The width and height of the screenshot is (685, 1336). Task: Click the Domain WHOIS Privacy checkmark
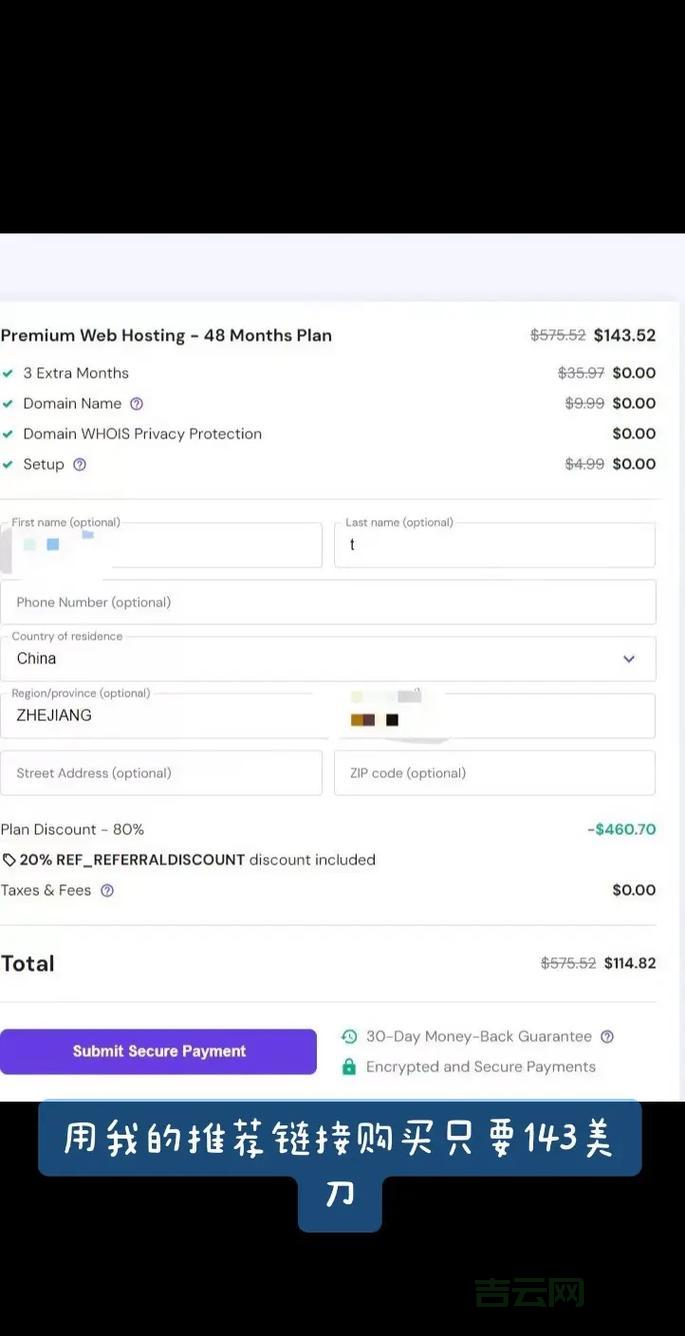coord(8,434)
